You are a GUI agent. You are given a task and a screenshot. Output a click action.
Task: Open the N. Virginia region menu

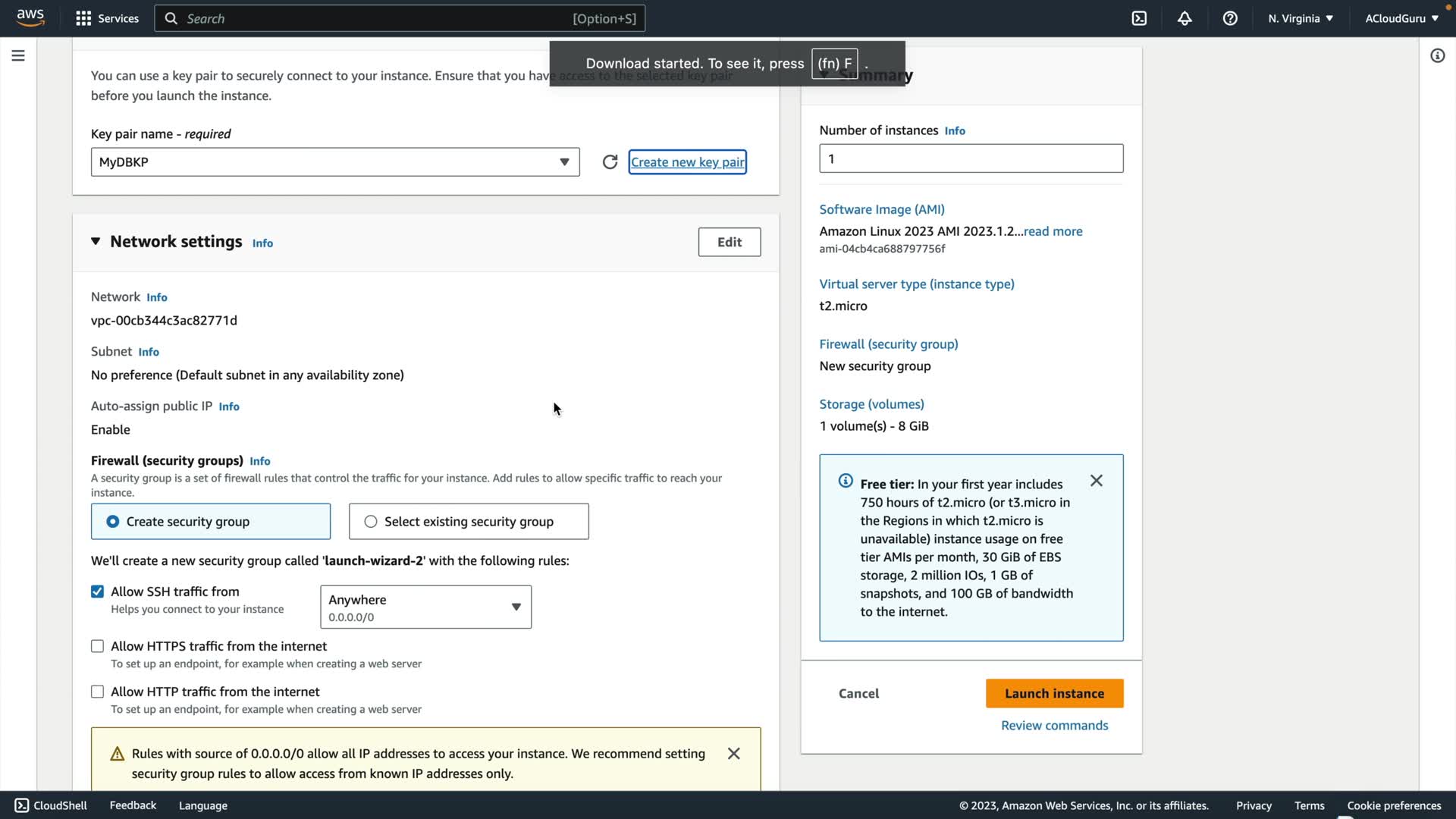pyautogui.click(x=1300, y=18)
